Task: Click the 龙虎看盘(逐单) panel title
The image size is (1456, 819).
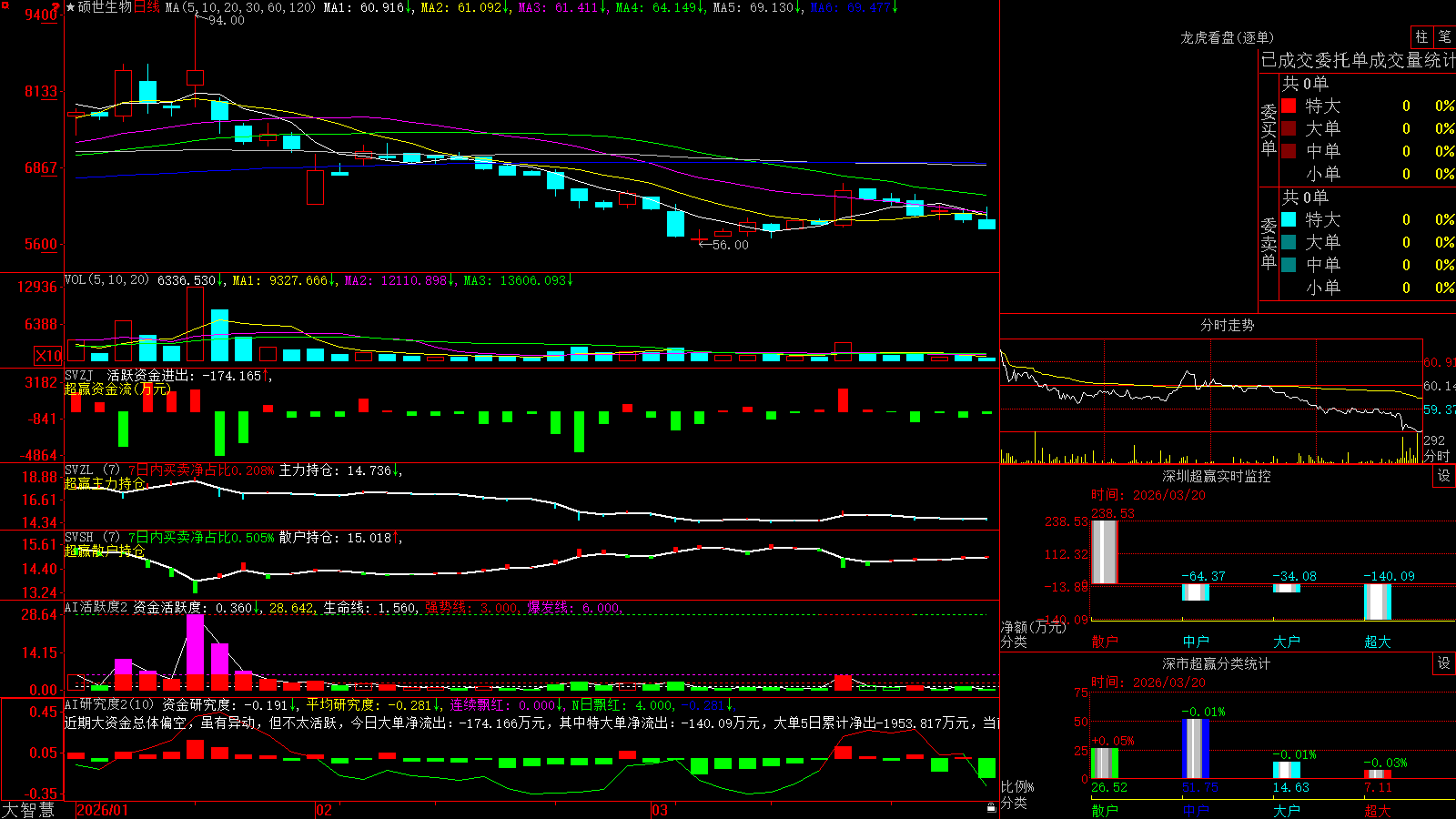Action: tap(1227, 37)
